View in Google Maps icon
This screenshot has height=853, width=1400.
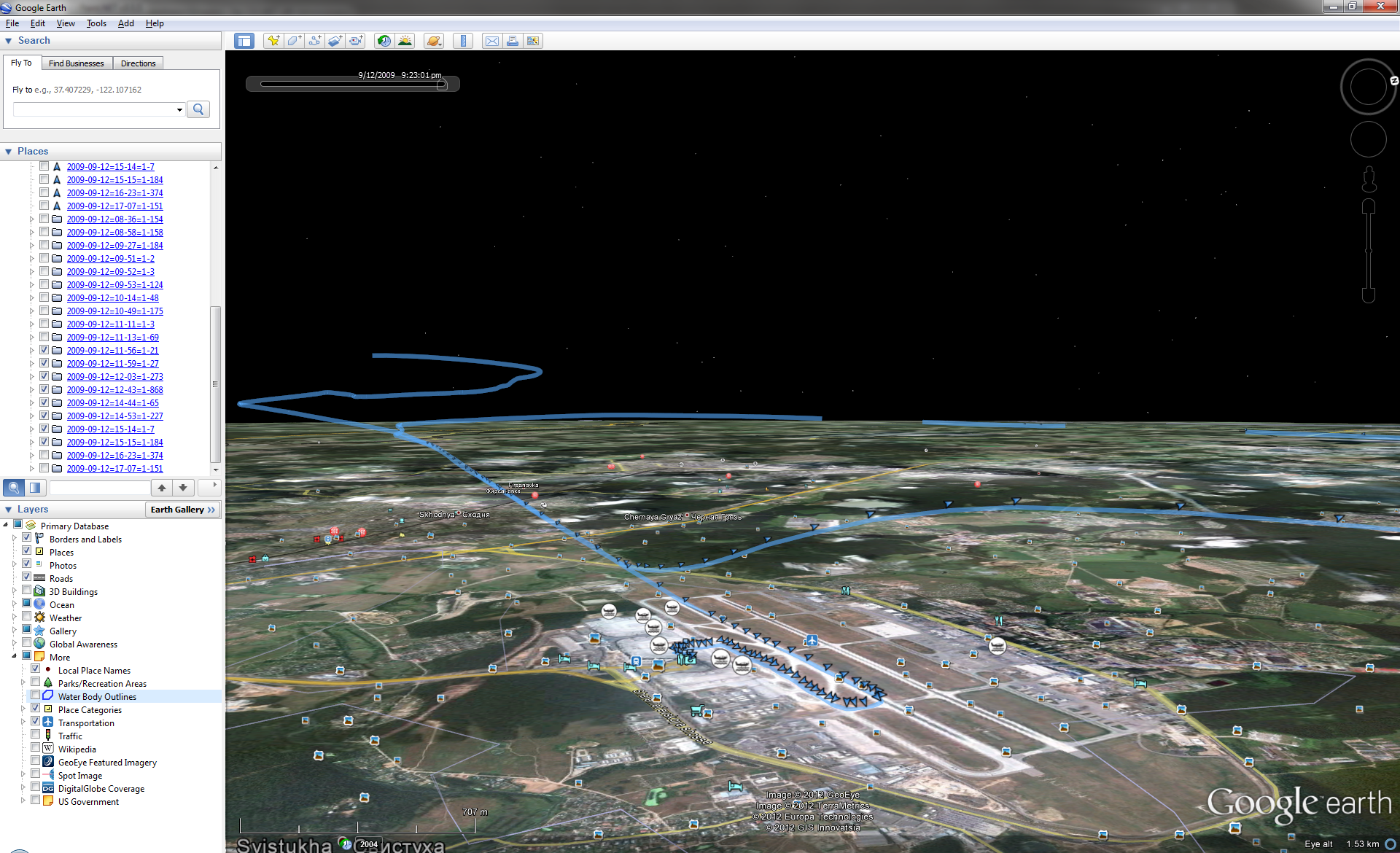pyautogui.click(x=533, y=41)
